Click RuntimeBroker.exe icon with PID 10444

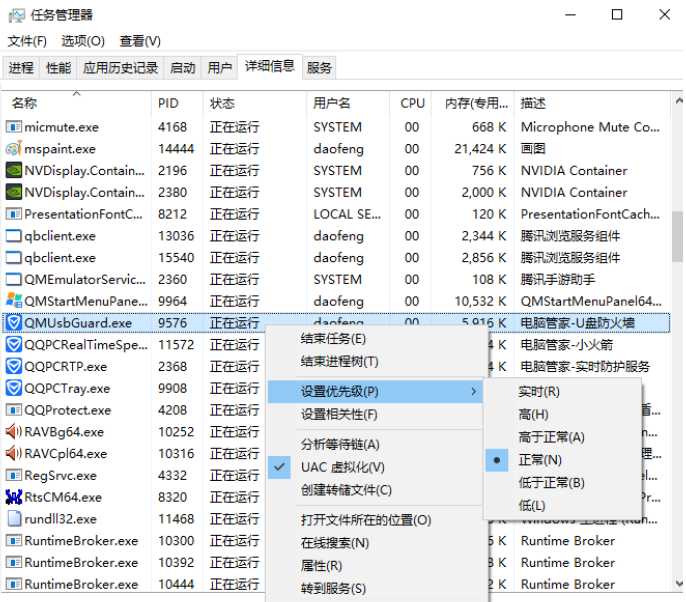[14, 584]
